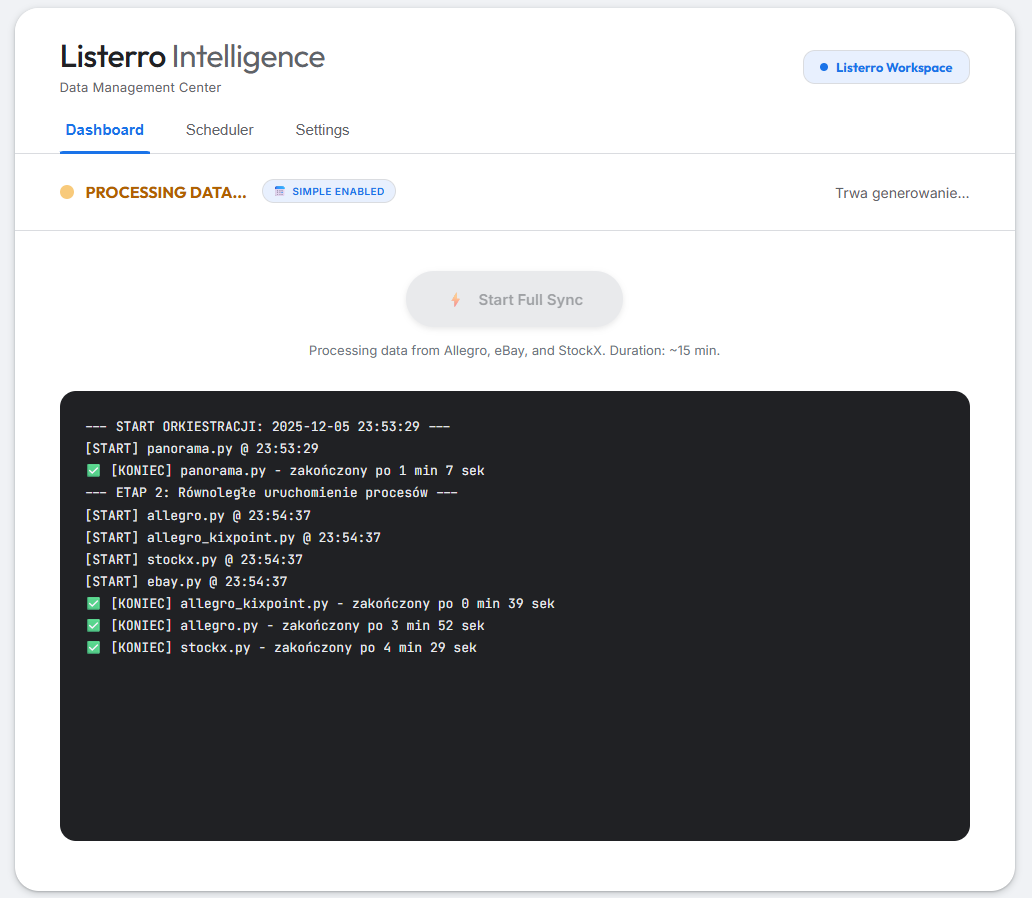
Task: Toggle the allegro.py completion checkmark
Action: pos(93,624)
